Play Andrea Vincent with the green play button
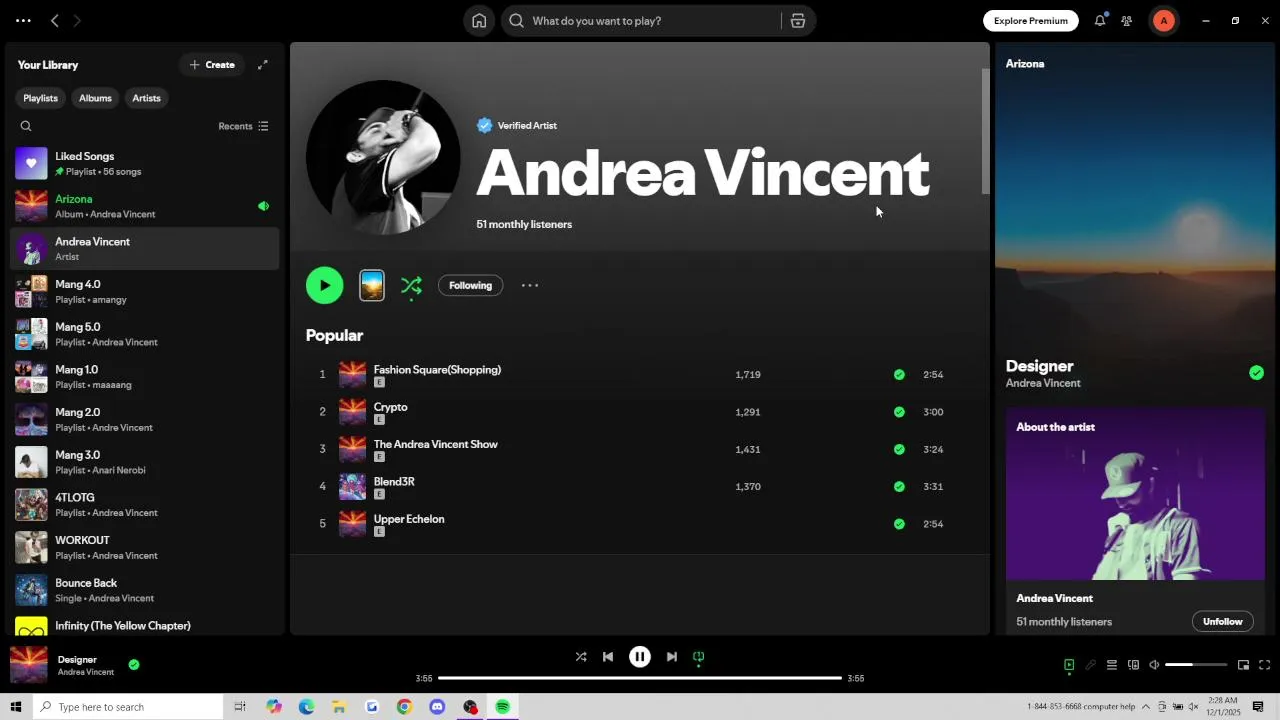The width and height of the screenshot is (1280, 720). point(324,285)
